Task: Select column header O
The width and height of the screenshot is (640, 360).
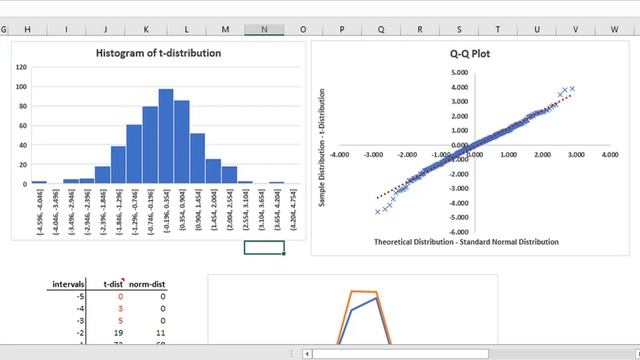Action: tap(303, 29)
